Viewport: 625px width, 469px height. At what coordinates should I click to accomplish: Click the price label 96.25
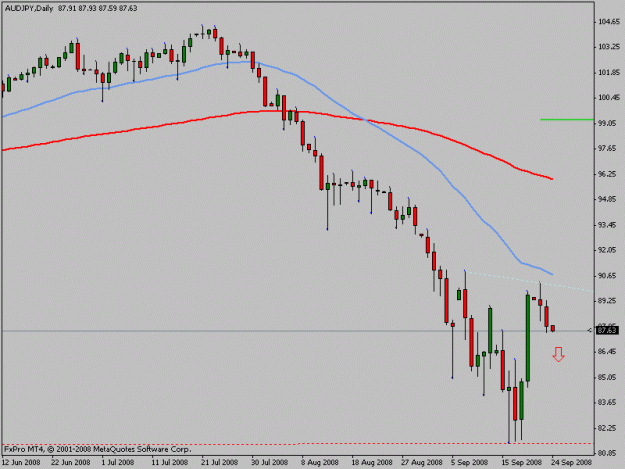pyautogui.click(x=609, y=174)
